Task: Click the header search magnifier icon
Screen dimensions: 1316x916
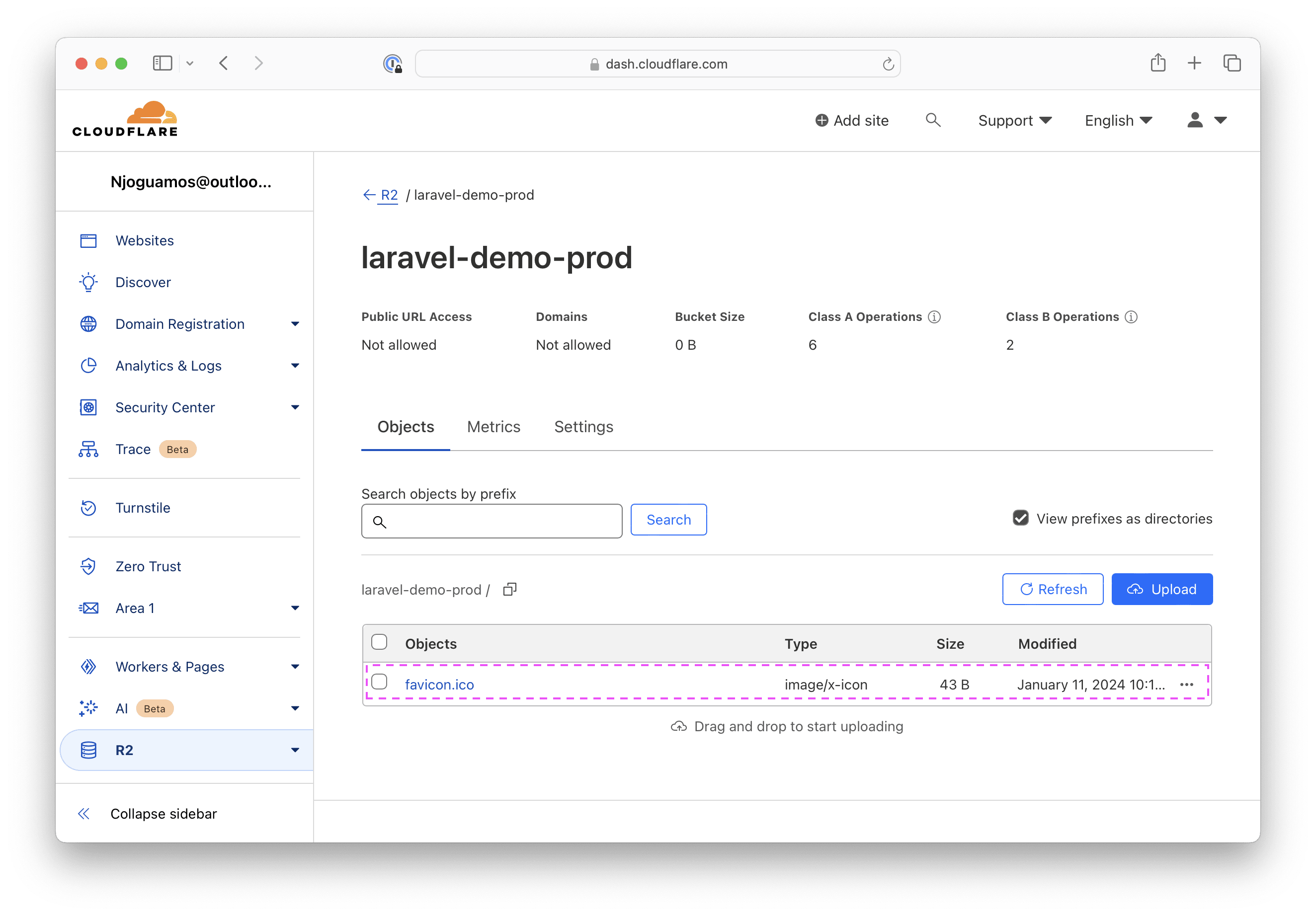Action: point(932,120)
